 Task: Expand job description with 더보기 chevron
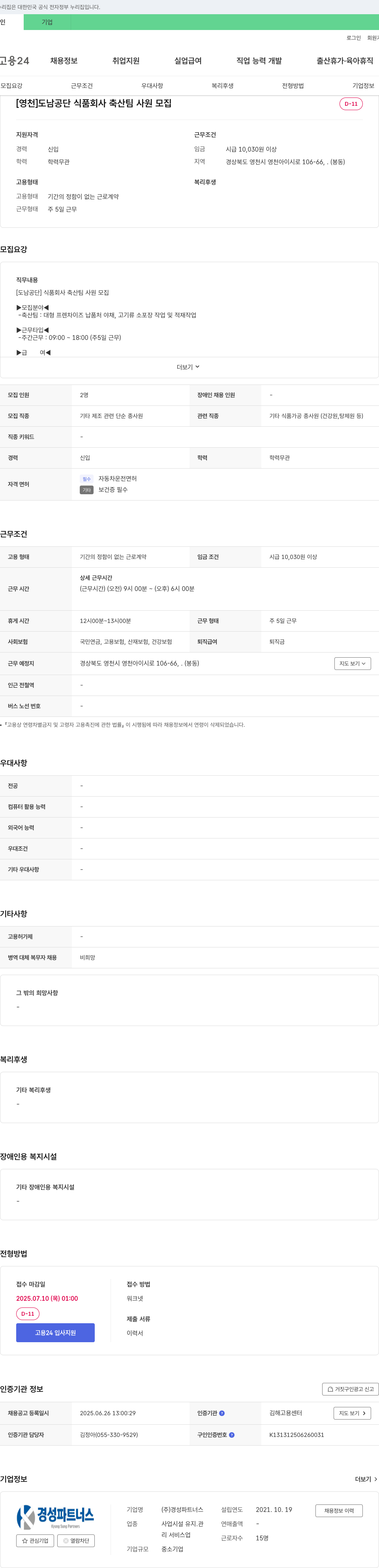tap(188, 367)
